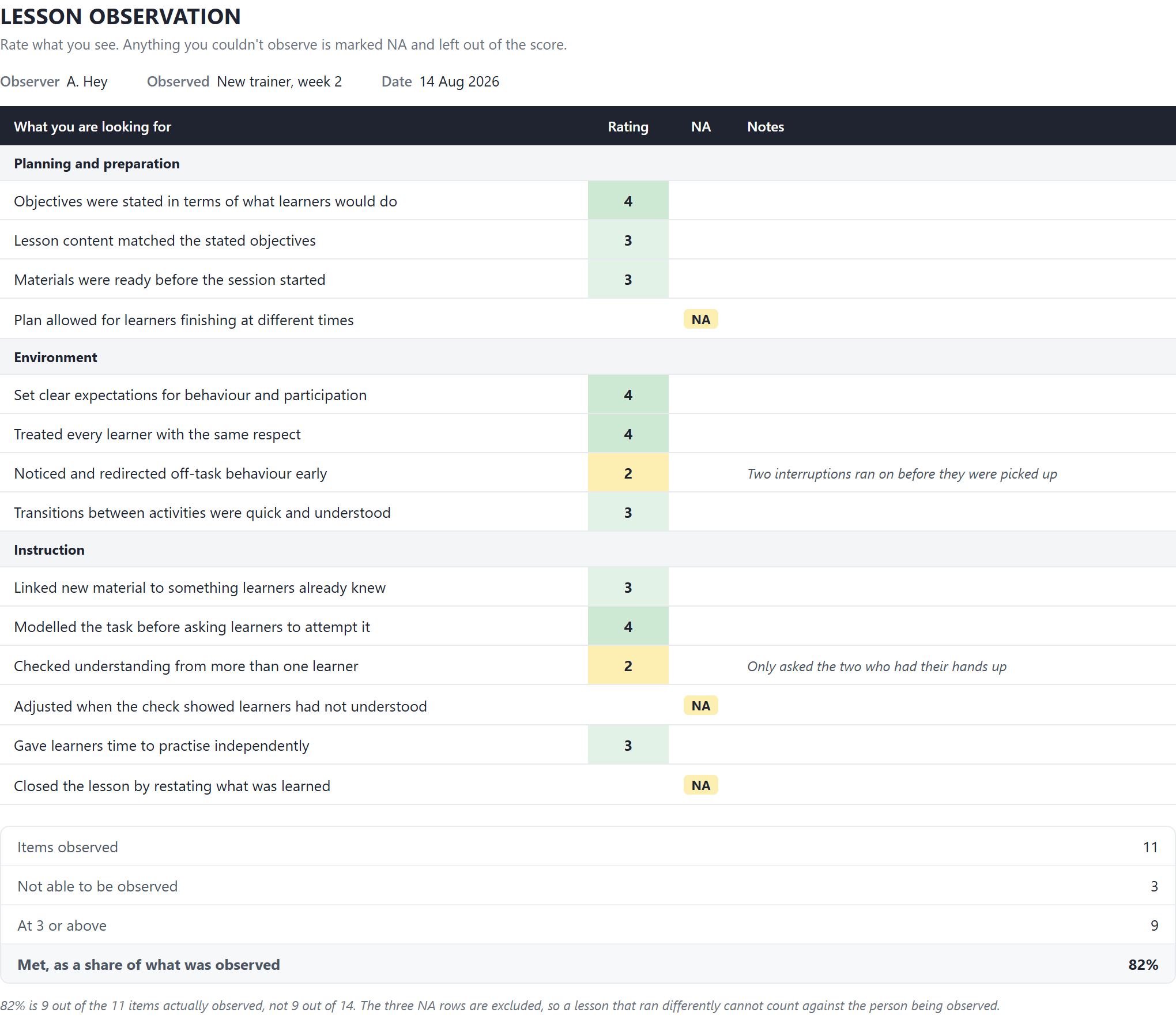Image resolution: width=1176 pixels, height=1016 pixels.
Task: Click 'Modelled the task before asking learners' text
Action: point(192,626)
